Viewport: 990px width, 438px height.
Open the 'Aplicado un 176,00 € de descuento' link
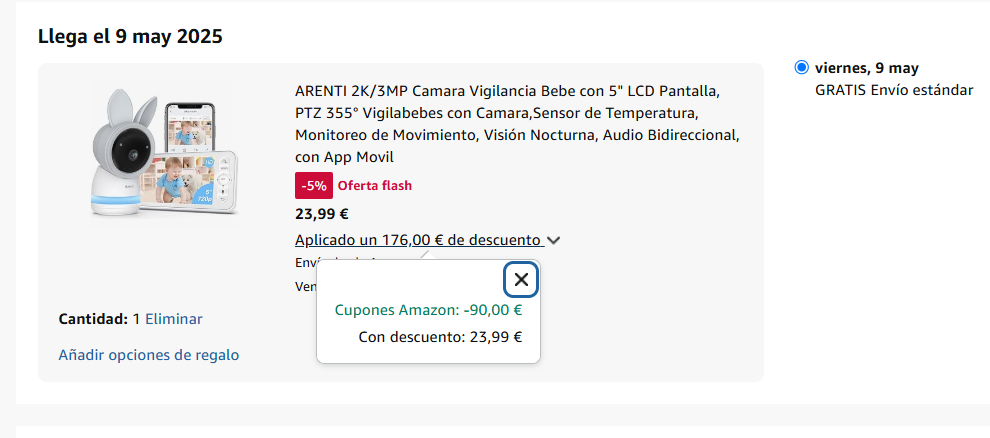(419, 240)
